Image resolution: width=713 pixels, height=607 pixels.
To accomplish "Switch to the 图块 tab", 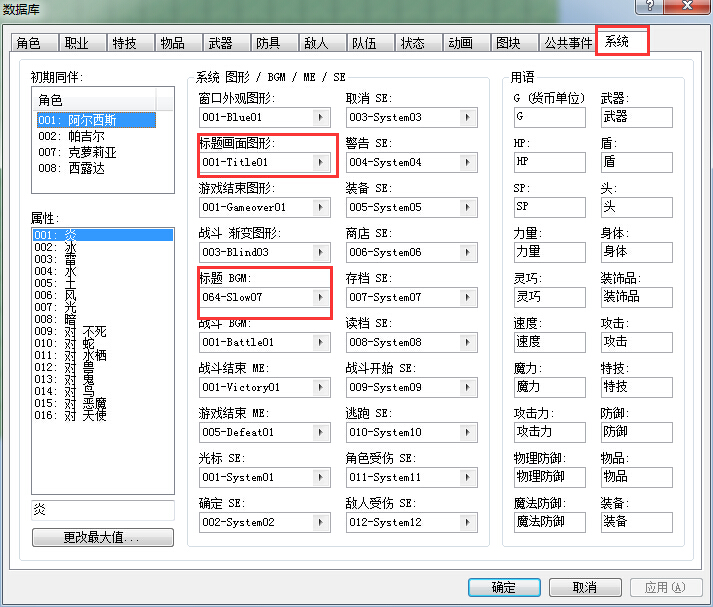I will coord(515,43).
